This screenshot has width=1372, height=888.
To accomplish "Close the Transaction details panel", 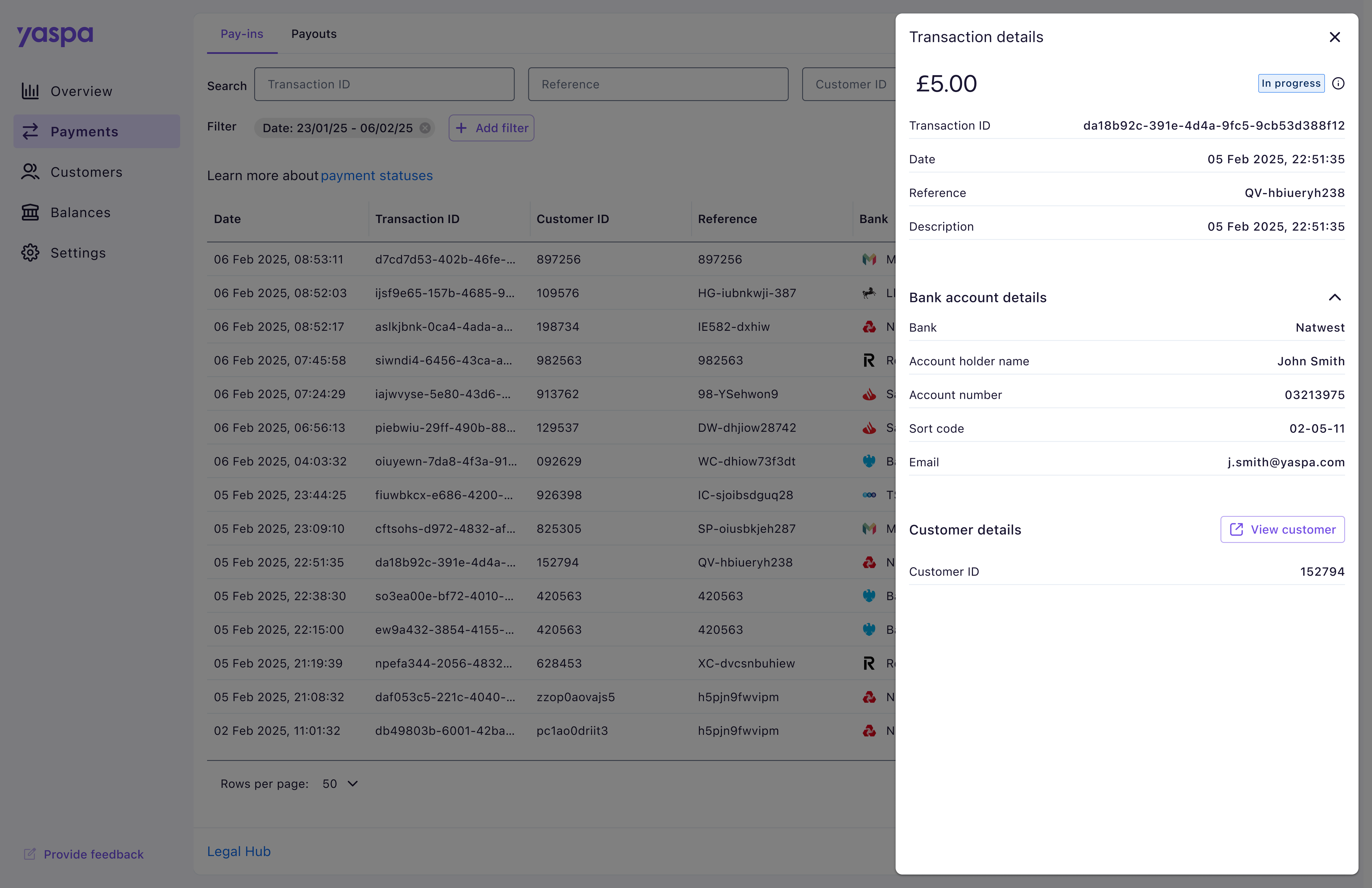I will (x=1334, y=37).
